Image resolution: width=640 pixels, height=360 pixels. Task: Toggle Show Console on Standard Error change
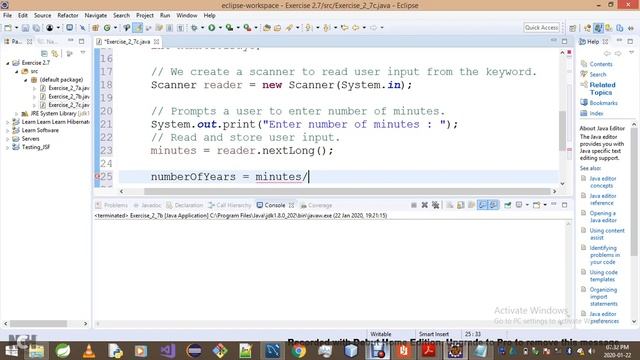(493, 205)
